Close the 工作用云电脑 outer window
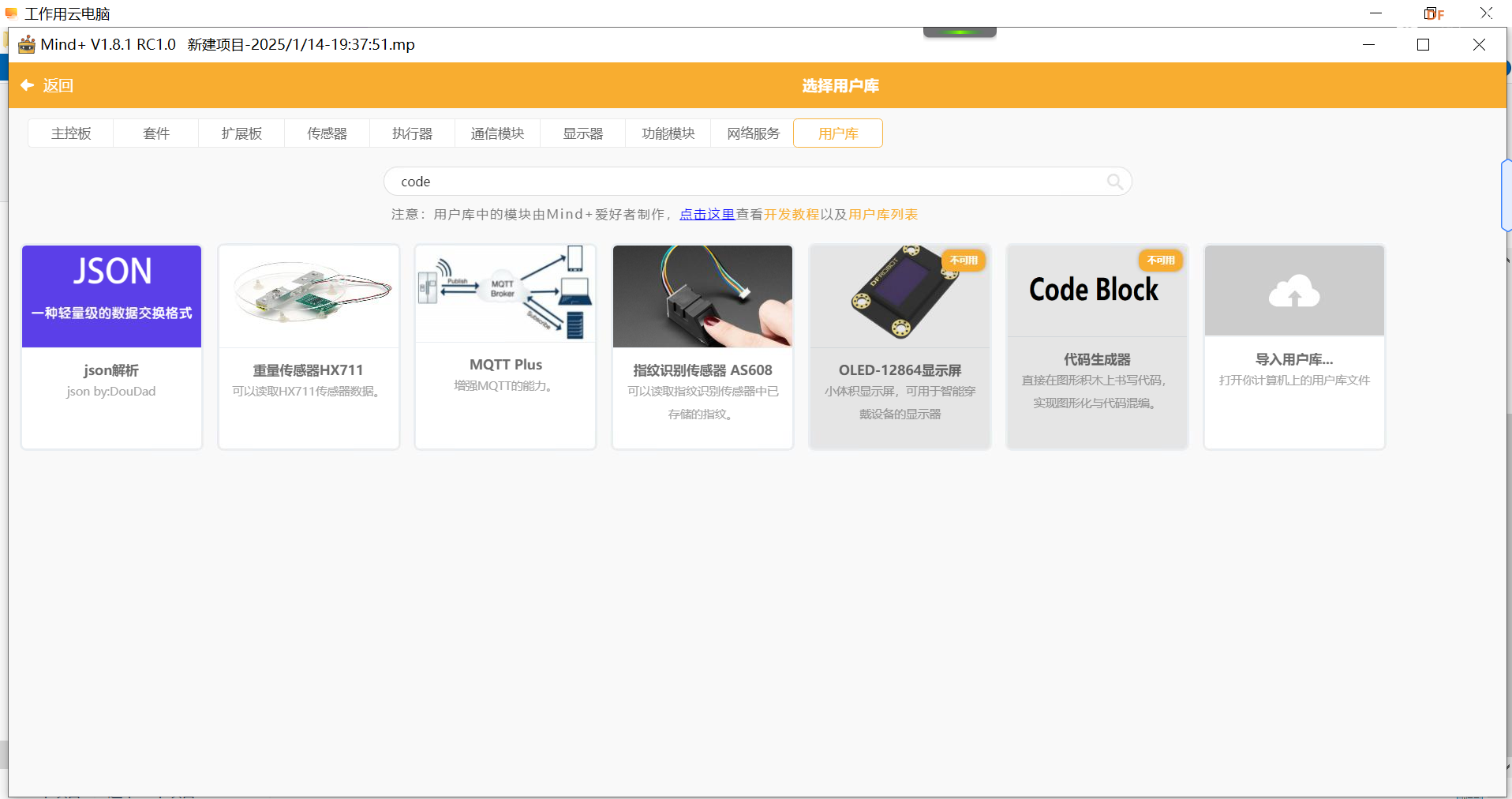 1486,13
